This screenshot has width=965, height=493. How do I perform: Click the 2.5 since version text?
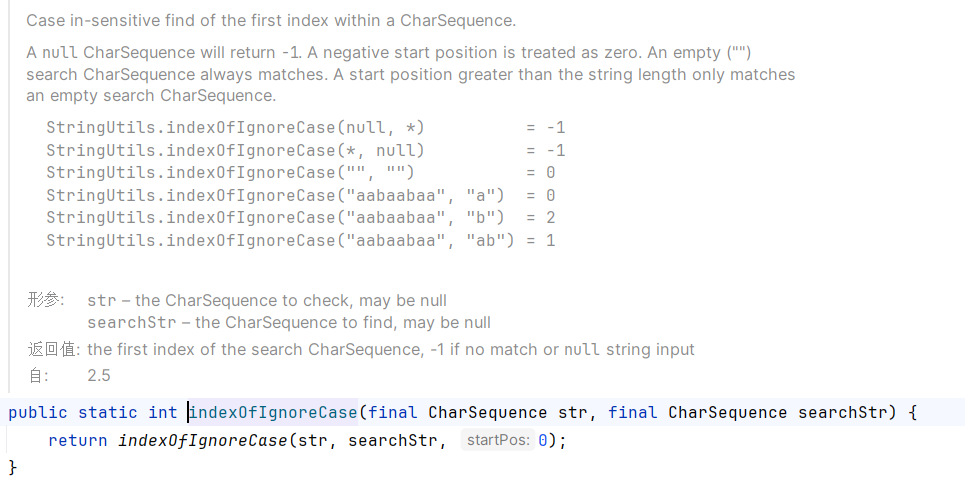(99, 375)
